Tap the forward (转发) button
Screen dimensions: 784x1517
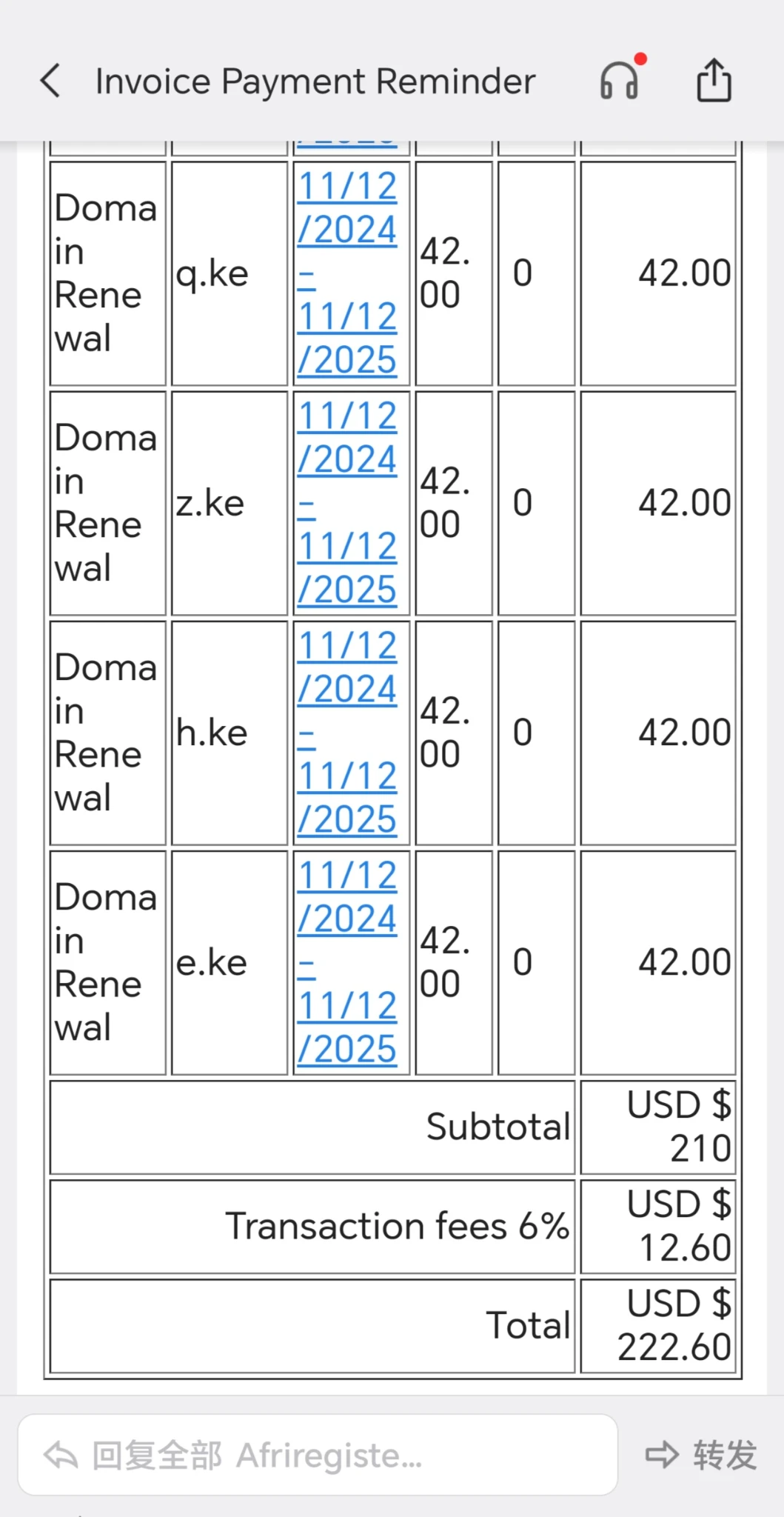point(700,1454)
